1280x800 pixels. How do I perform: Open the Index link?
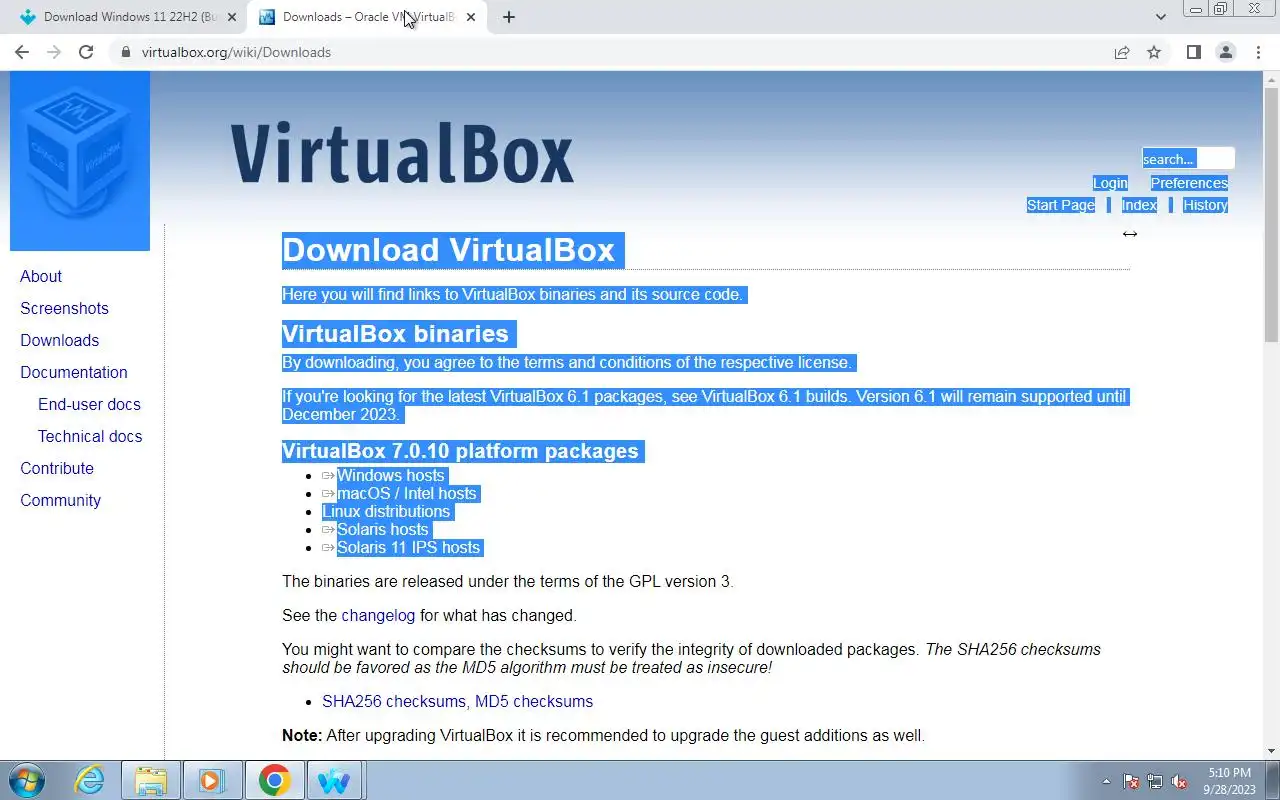click(x=1139, y=205)
